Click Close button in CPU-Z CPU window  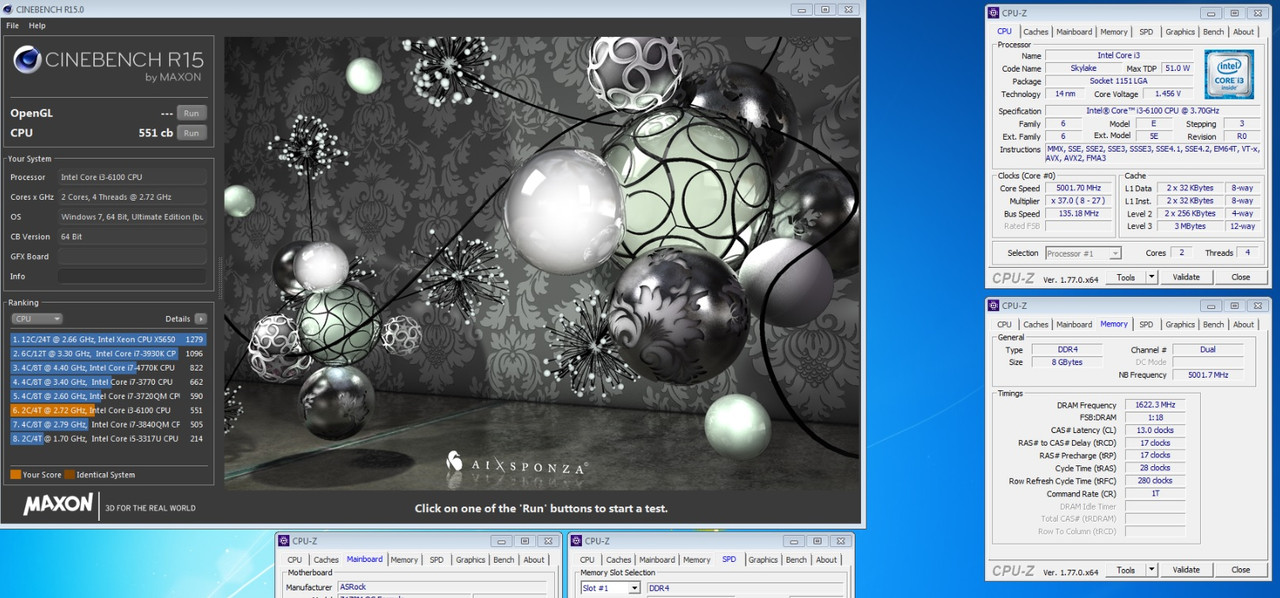(1241, 277)
